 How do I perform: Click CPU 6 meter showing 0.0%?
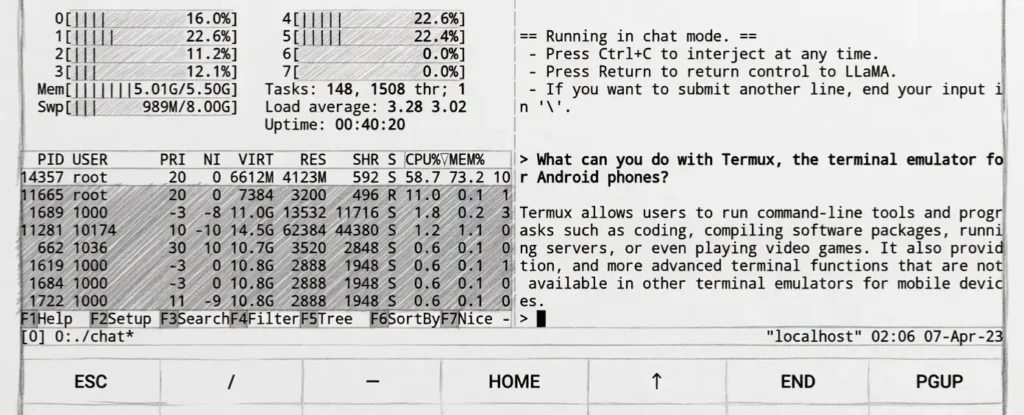tap(374, 54)
